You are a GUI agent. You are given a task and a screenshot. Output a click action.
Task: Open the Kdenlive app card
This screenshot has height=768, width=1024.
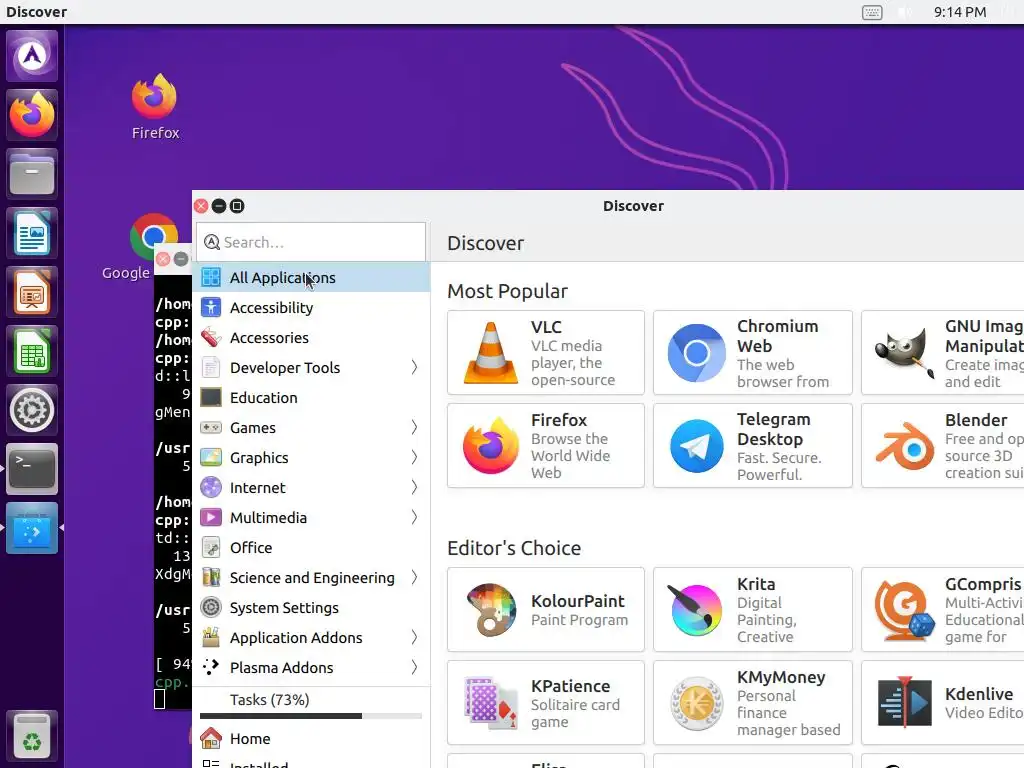(x=942, y=703)
